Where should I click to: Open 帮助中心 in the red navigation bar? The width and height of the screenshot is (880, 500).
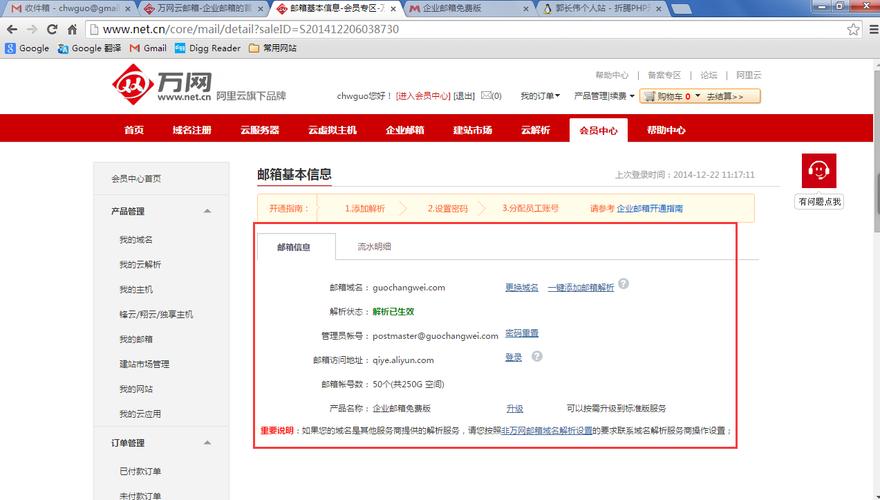pyautogui.click(x=666, y=130)
